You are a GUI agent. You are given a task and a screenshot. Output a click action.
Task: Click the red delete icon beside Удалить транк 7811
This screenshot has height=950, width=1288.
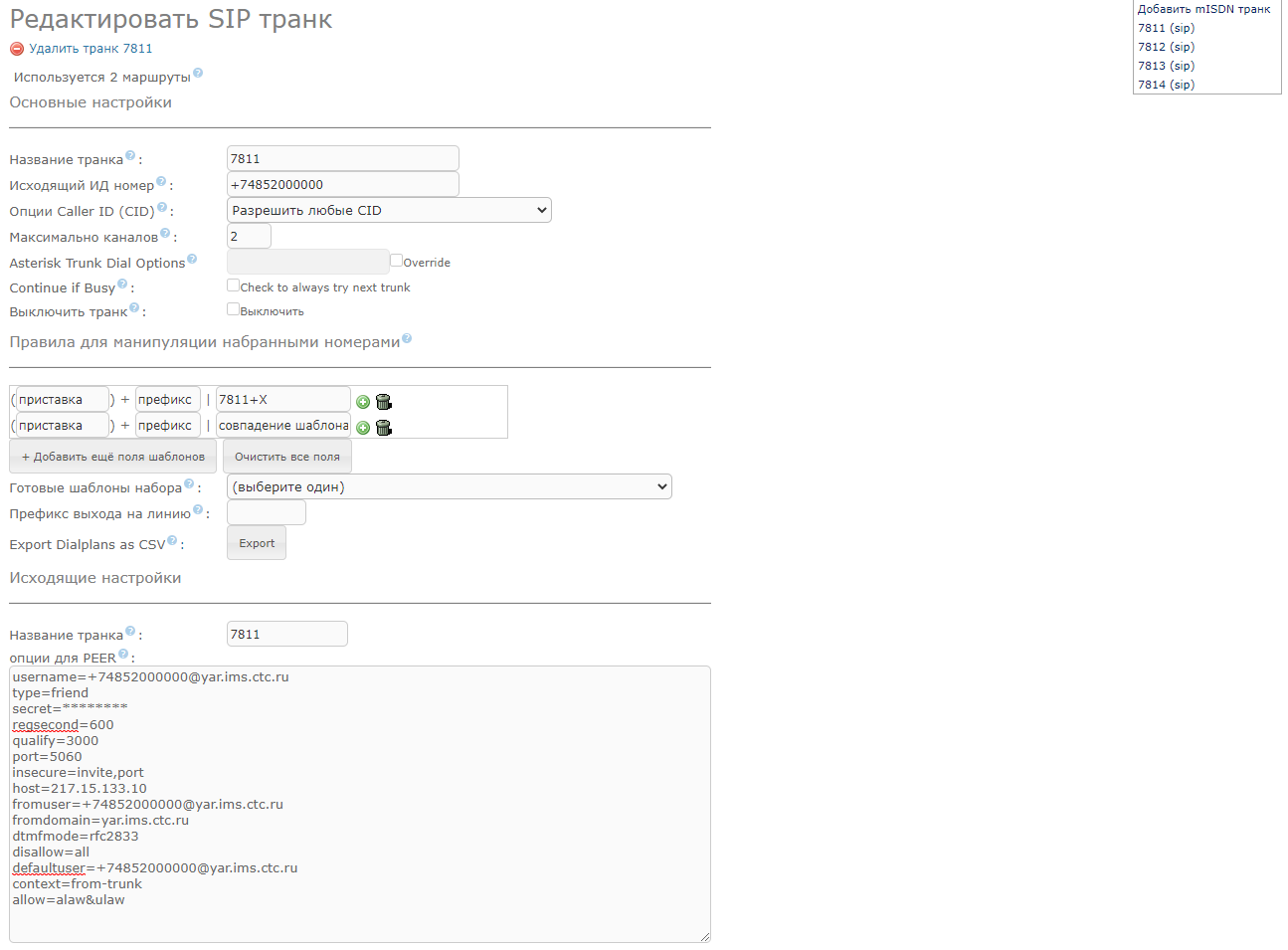(x=17, y=49)
